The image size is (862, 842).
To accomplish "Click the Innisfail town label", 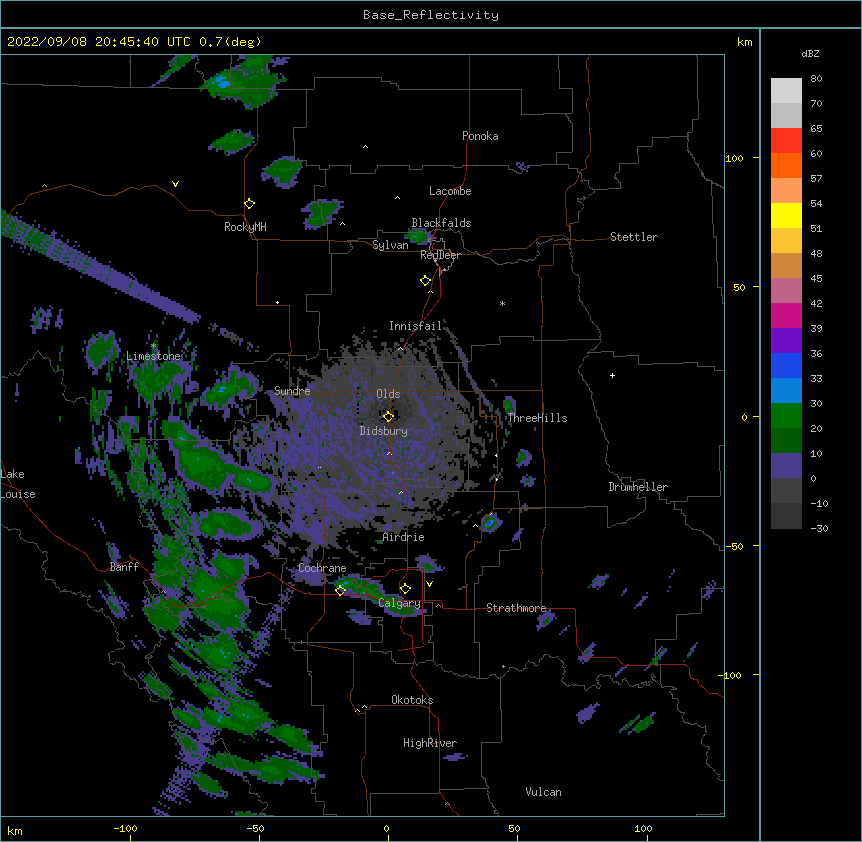I will tap(415, 326).
